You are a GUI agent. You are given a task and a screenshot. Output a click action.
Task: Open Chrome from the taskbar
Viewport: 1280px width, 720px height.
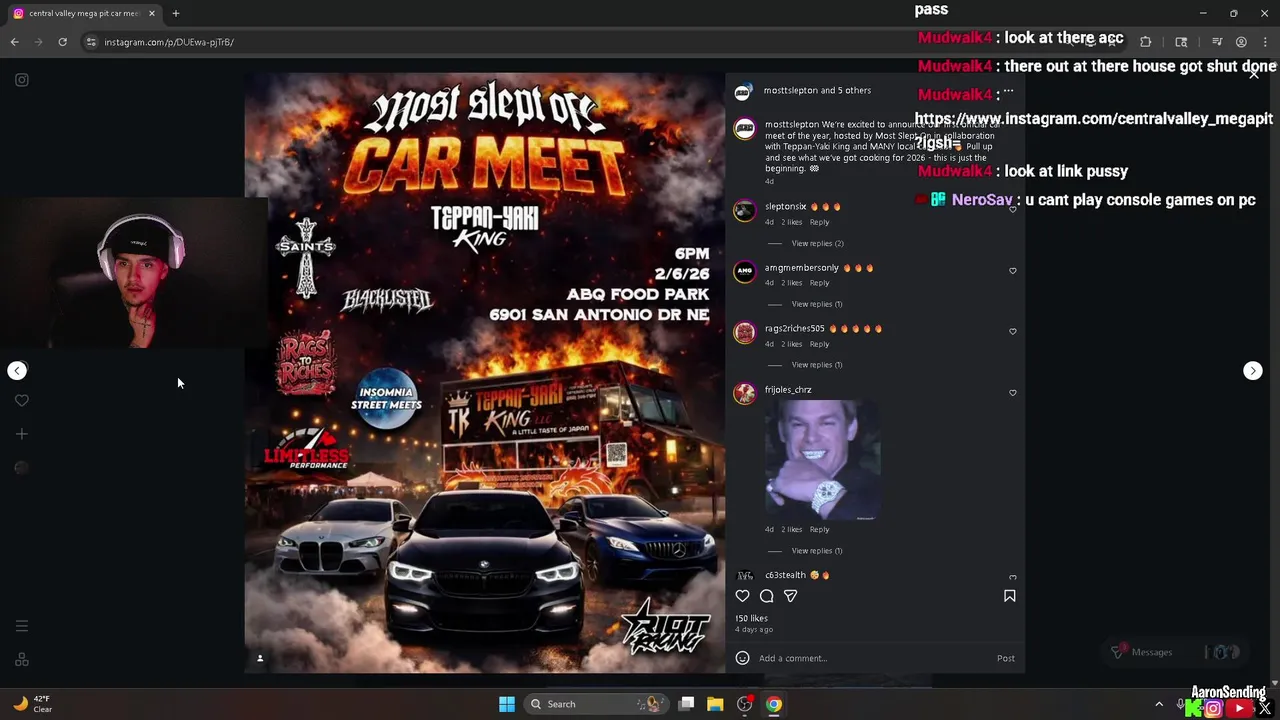(x=774, y=704)
